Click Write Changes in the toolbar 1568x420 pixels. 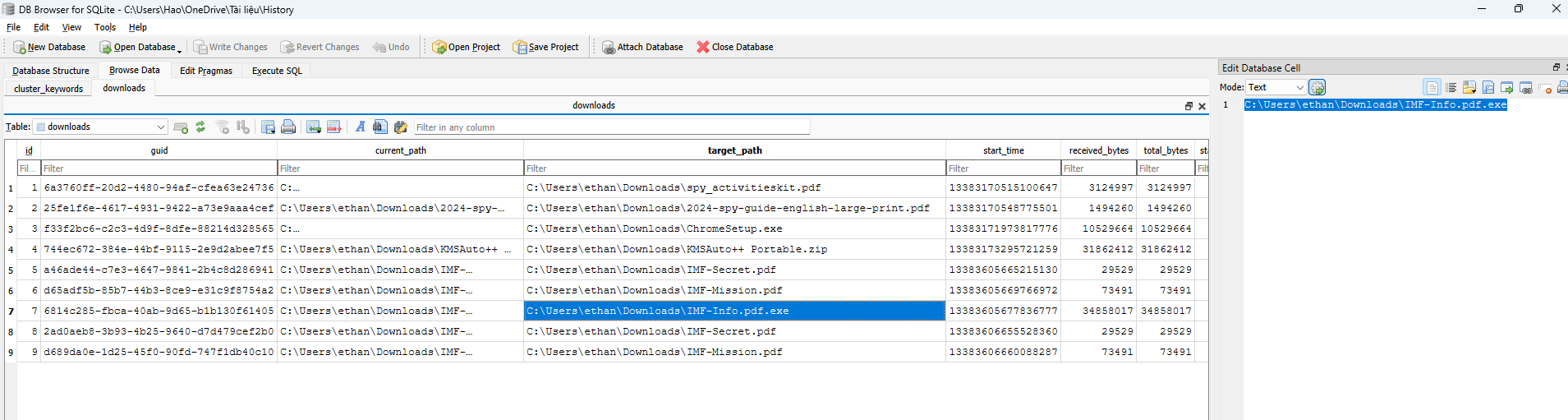[x=230, y=47]
